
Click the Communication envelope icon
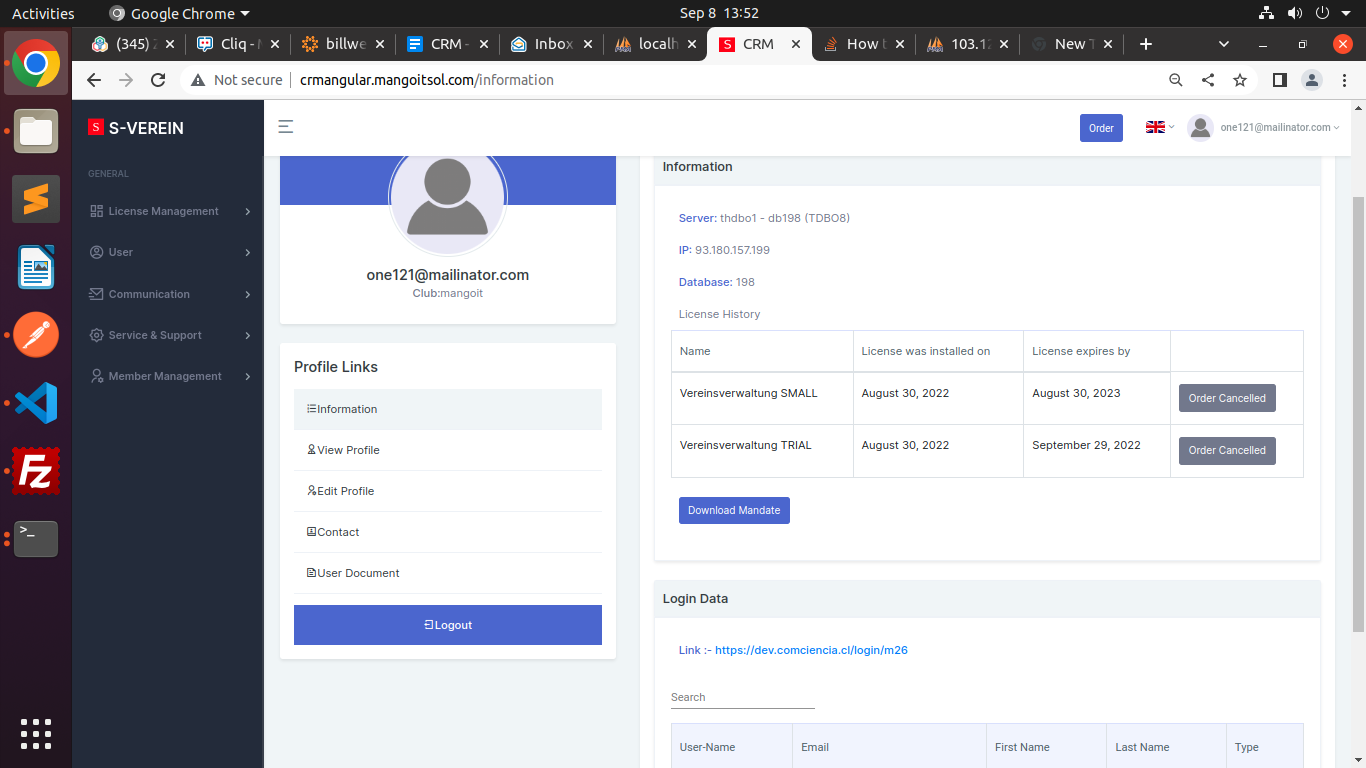tap(97, 294)
